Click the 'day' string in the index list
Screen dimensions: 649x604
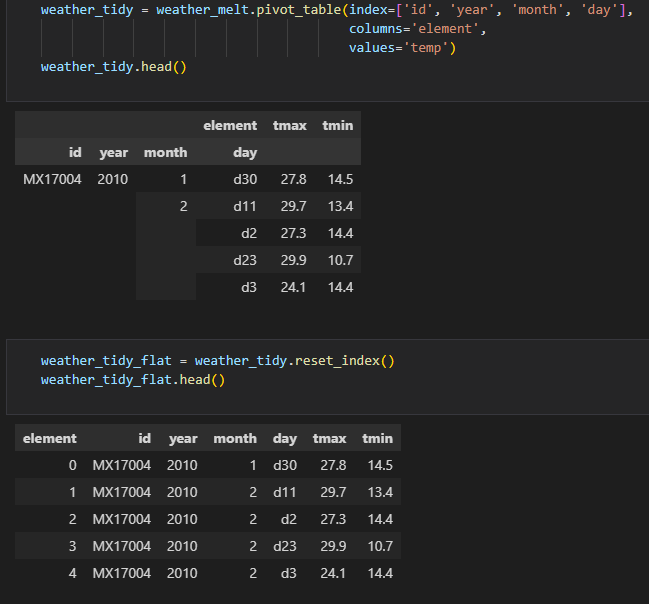pyautogui.click(x=599, y=10)
